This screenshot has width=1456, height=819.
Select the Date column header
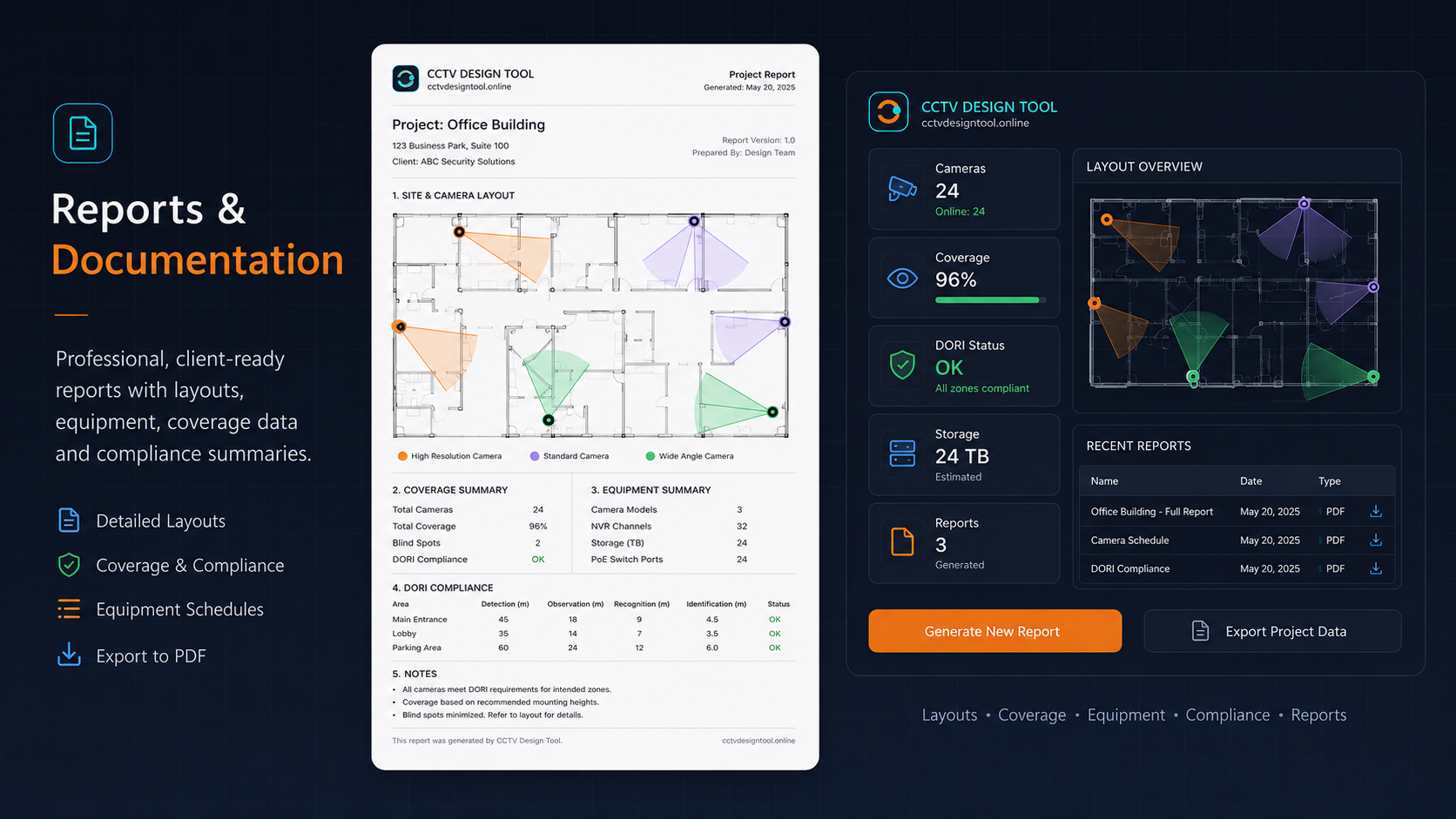(1250, 481)
